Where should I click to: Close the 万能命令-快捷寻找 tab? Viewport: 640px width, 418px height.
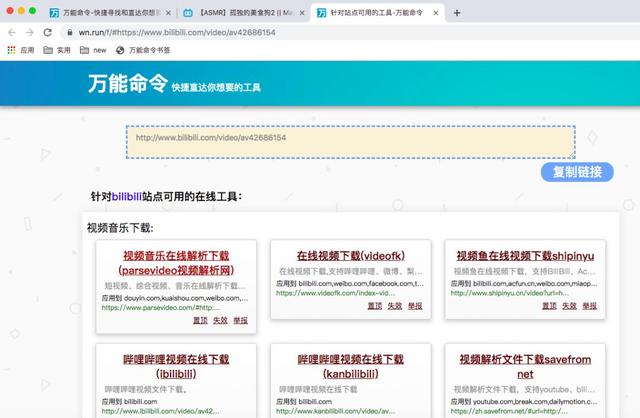(168, 13)
